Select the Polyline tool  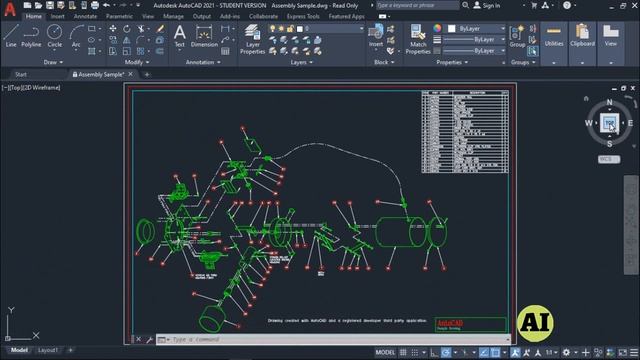31,36
